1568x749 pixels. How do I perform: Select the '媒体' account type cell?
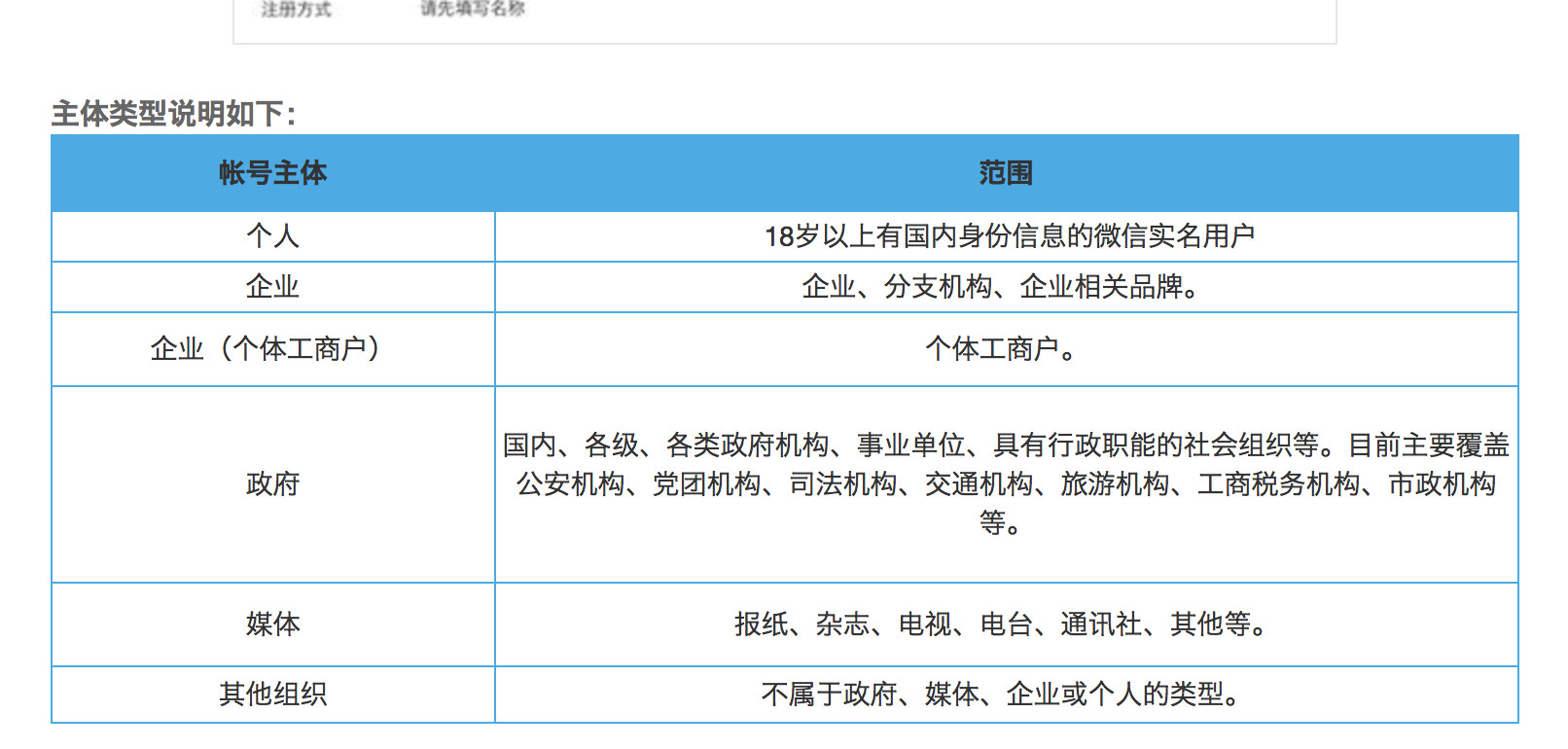point(273,624)
